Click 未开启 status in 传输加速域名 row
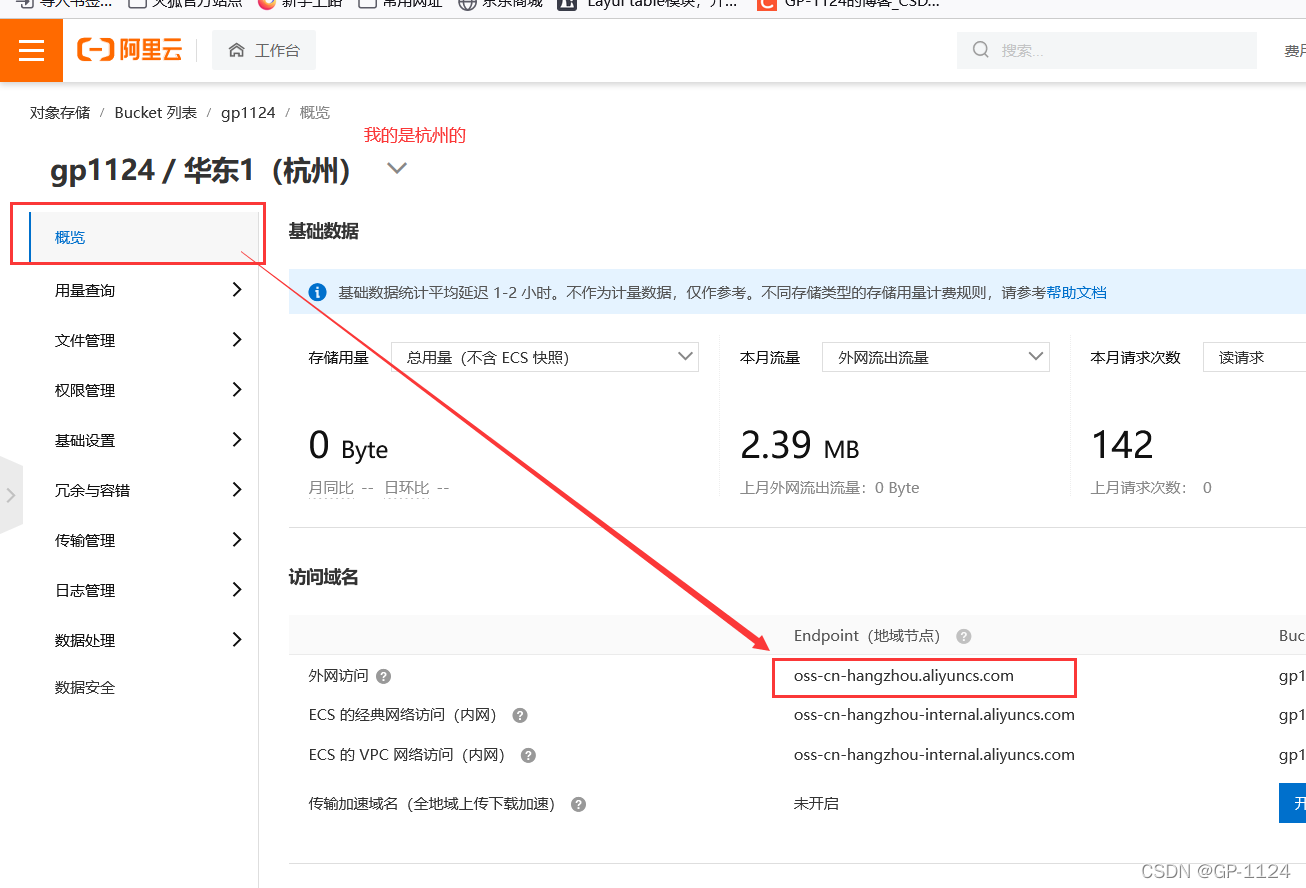The height and width of the screenshot is (888, 1306). pyautogui.click(x=816, y=804)
